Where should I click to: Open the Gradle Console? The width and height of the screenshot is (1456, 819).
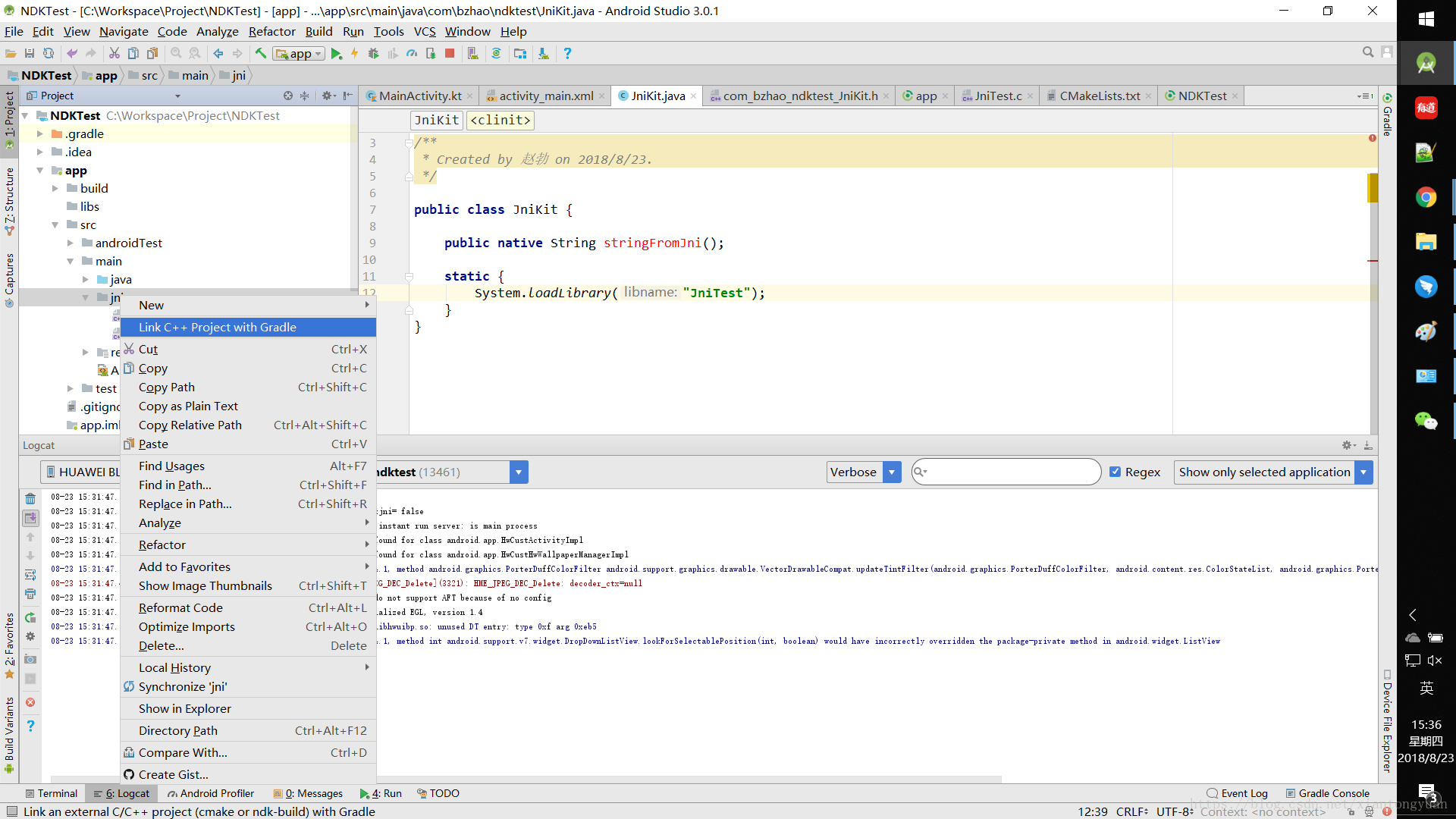[1327, 793]
